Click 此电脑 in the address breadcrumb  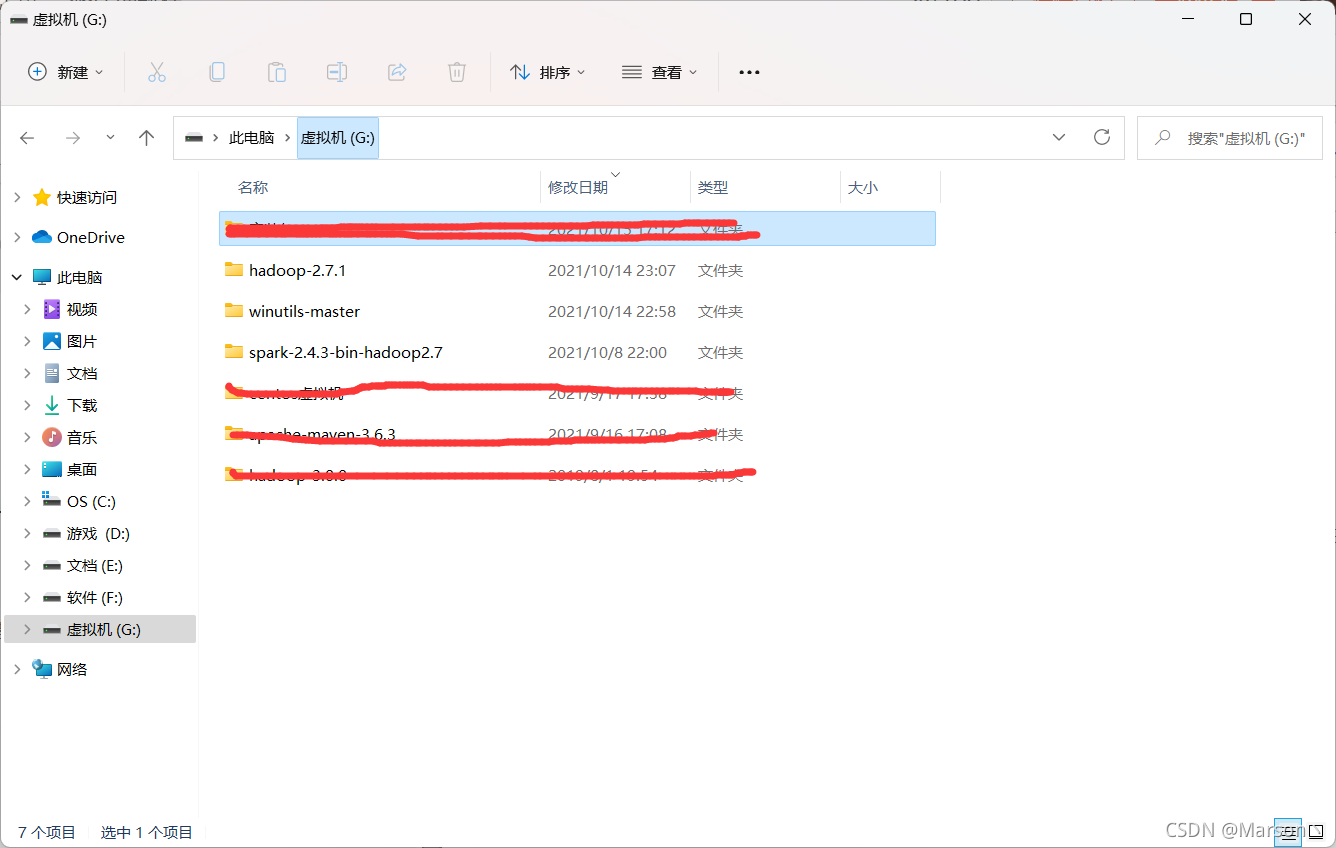(251, 138)
